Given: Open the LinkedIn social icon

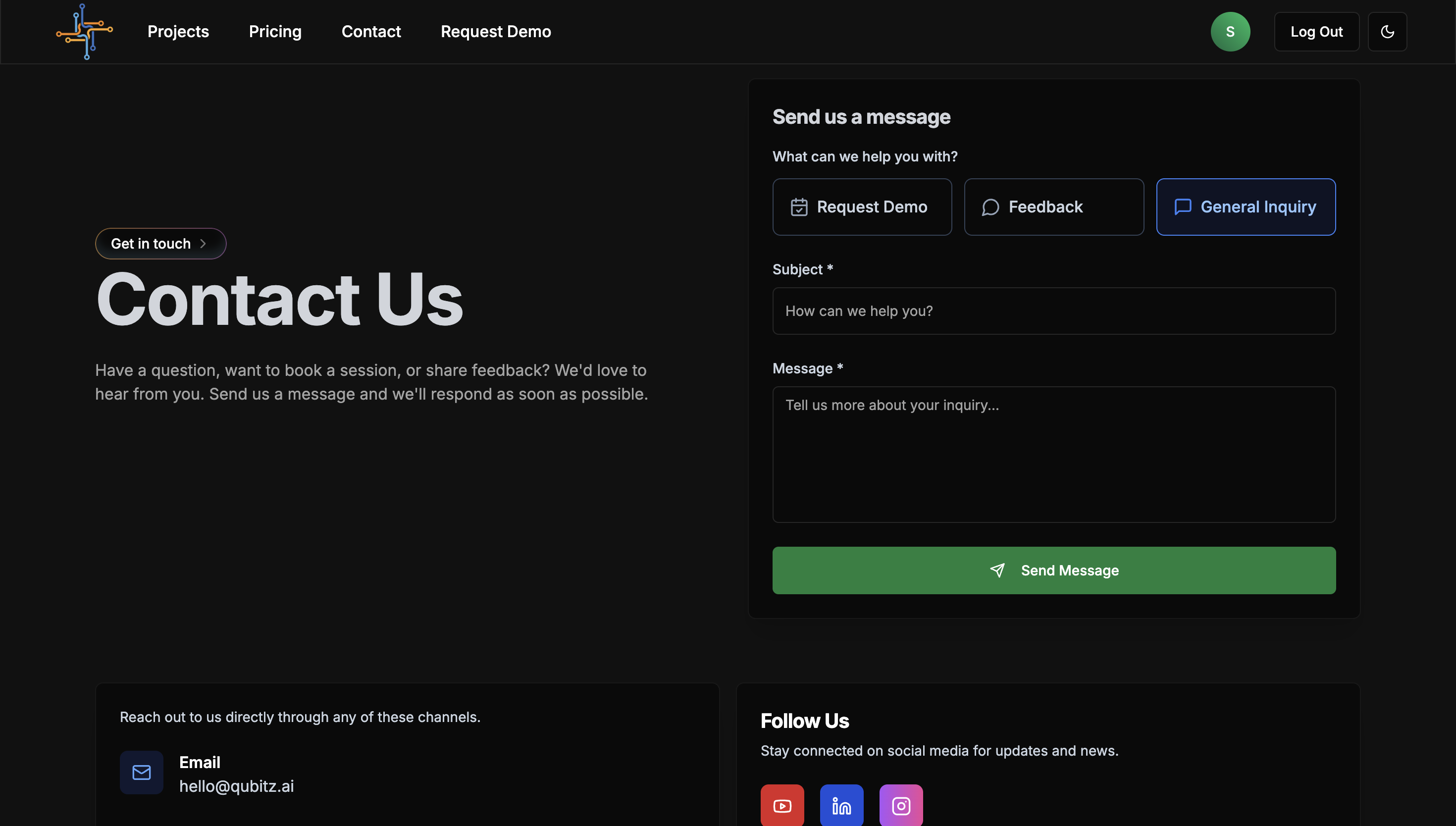Looking at the screenshot, I should pos(841,805).
